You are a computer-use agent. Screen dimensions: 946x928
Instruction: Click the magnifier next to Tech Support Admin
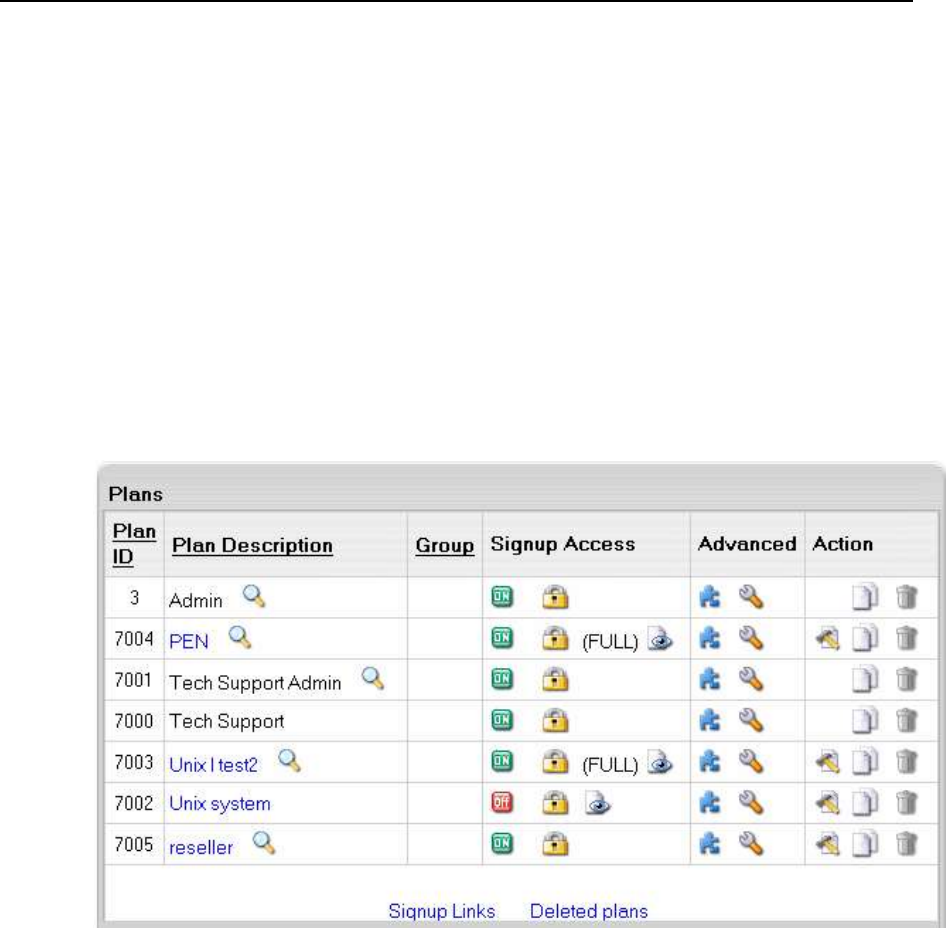click(373, 679)
